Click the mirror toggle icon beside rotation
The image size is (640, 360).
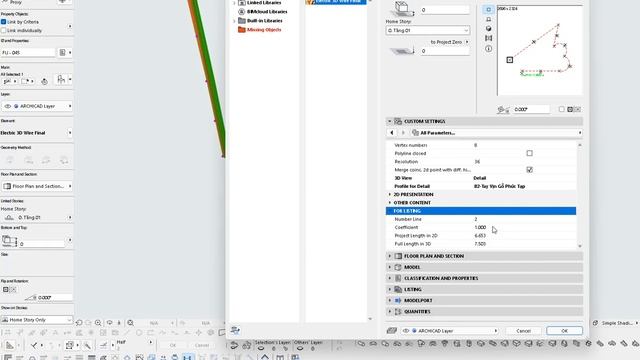[x=574, y=109]
